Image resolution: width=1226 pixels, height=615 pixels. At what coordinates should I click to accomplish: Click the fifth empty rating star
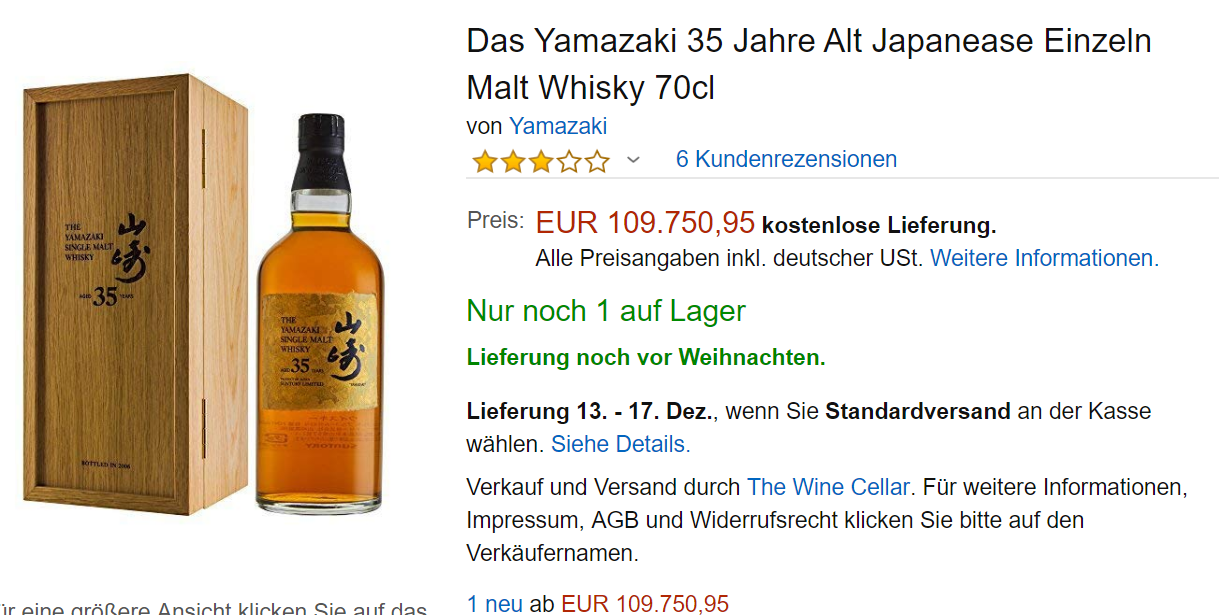(597, 161)
